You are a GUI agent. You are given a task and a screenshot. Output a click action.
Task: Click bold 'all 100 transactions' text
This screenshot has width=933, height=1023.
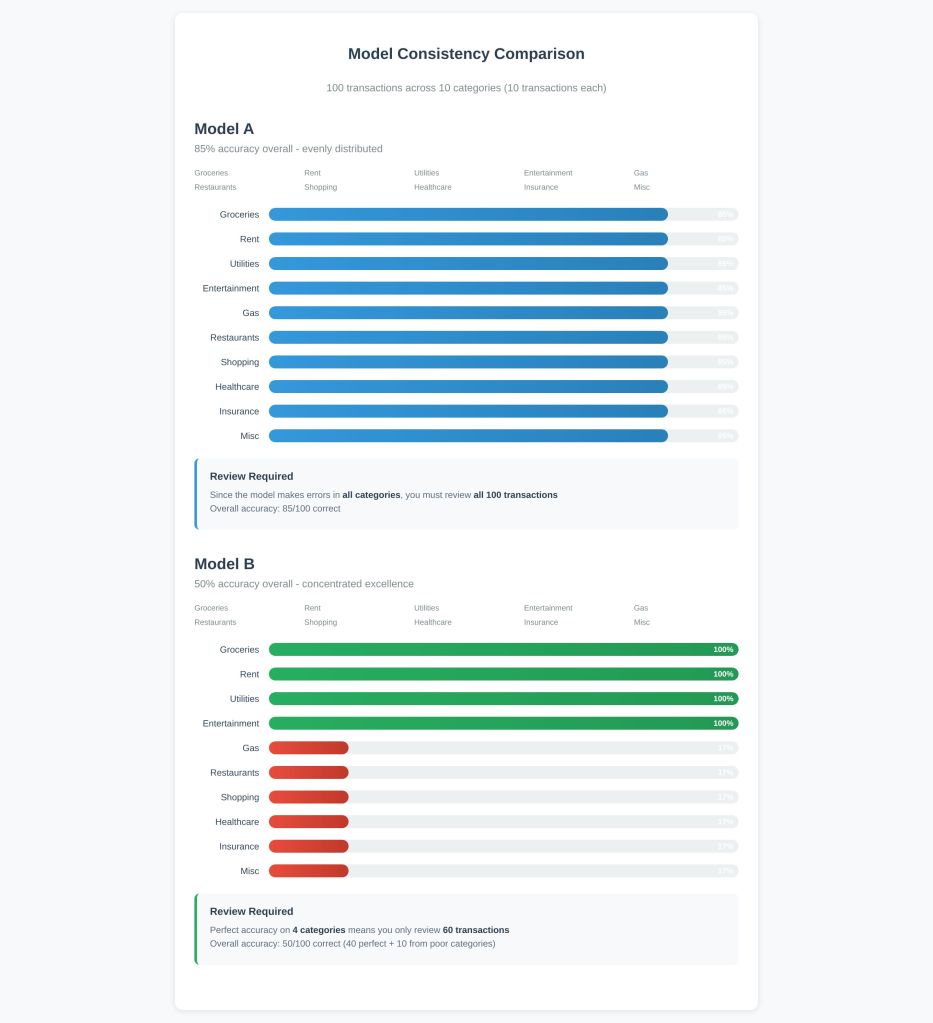tap(515, 495)
